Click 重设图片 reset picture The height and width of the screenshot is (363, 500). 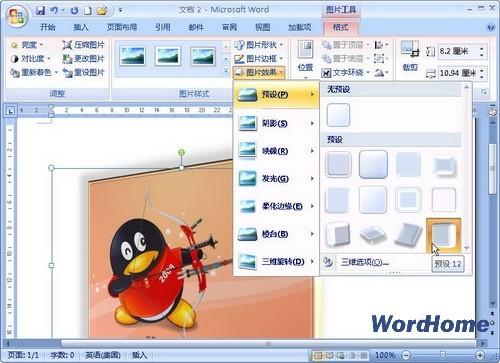coord(83,72)
